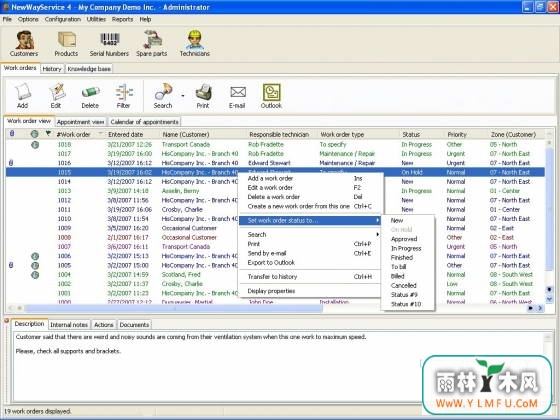The height and width of the screenshot is (420, 560).
Task: Choose Send by e-mail menu entry
Action: click(310, 253)
